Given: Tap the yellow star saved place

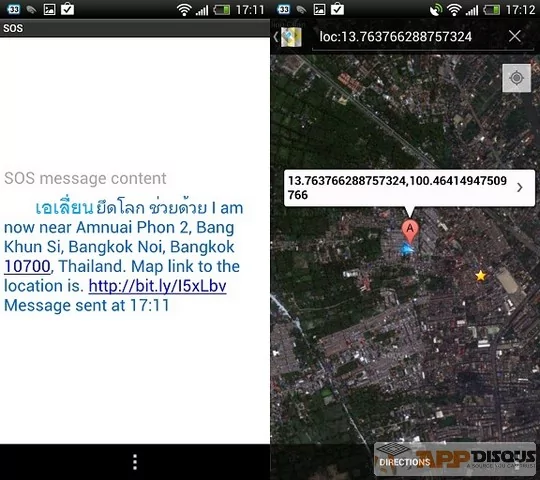Looking at the screenshot, I should pos(480,275).
